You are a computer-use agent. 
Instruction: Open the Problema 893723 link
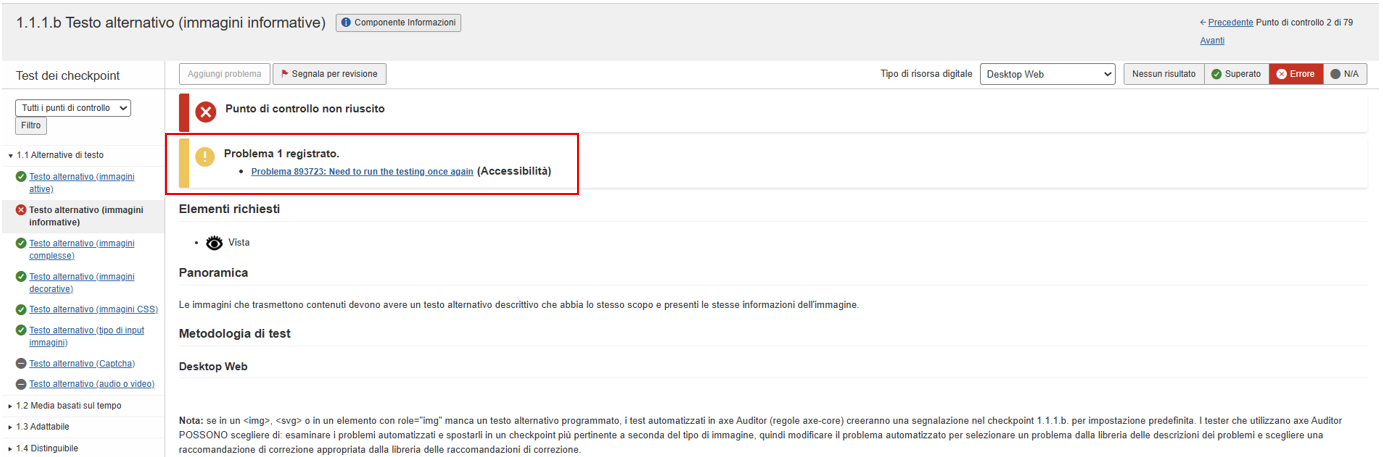[x=362, y=172]
